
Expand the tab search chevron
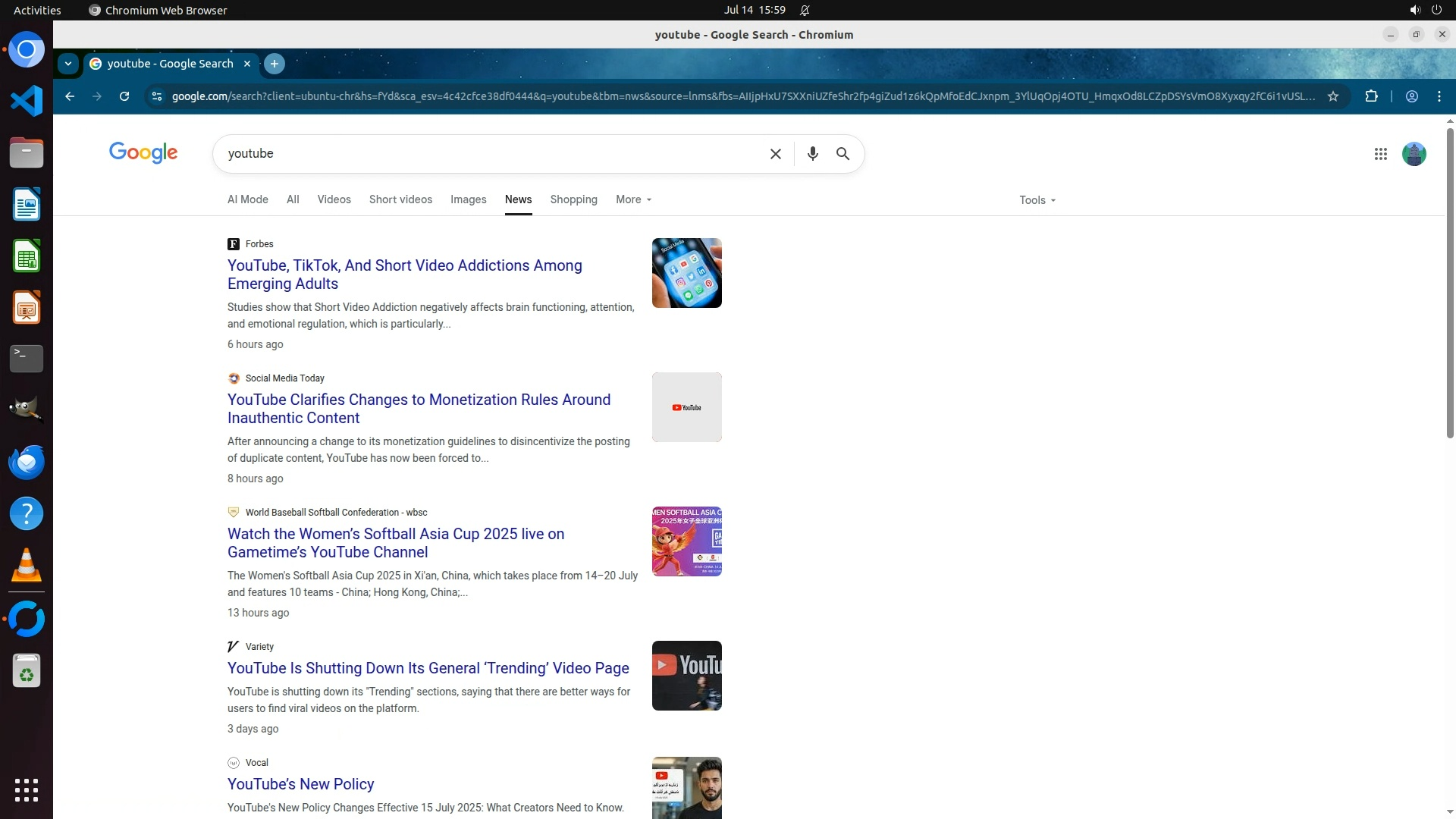pyautogui.click(x=68, y=64)
